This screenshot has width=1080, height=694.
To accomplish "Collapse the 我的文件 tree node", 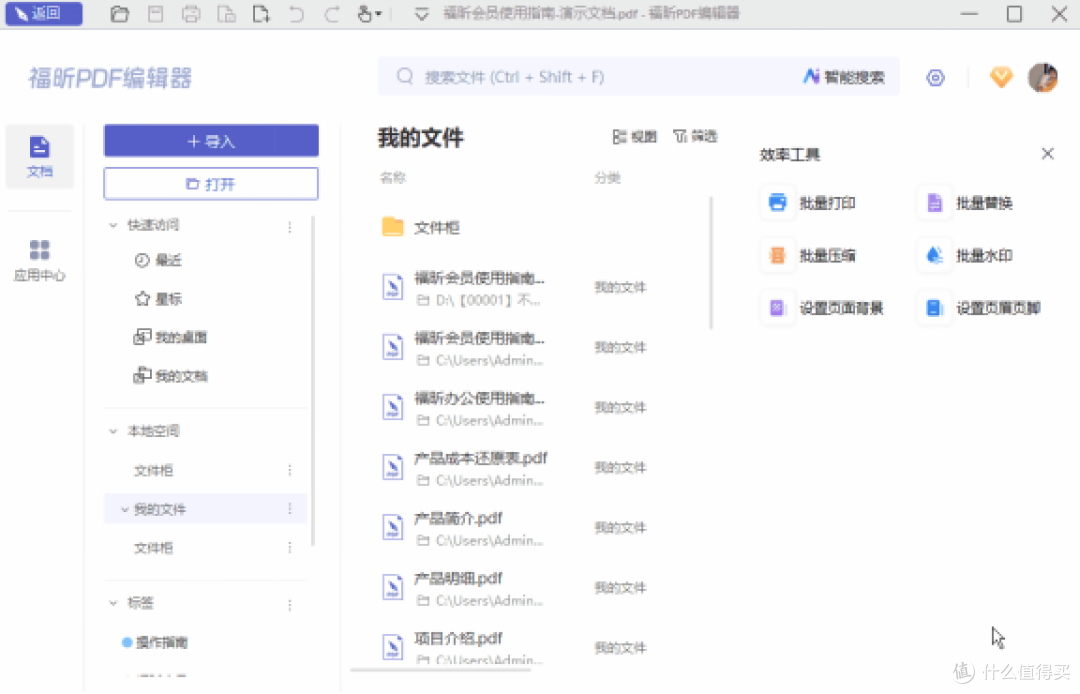I will pos(125,509).
